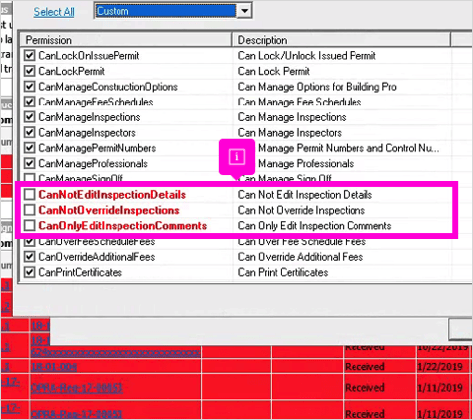Uncheck CanManagePermitNumbers checkbox
The height and width of the screenshot is (420, 473).
point(30,148)
